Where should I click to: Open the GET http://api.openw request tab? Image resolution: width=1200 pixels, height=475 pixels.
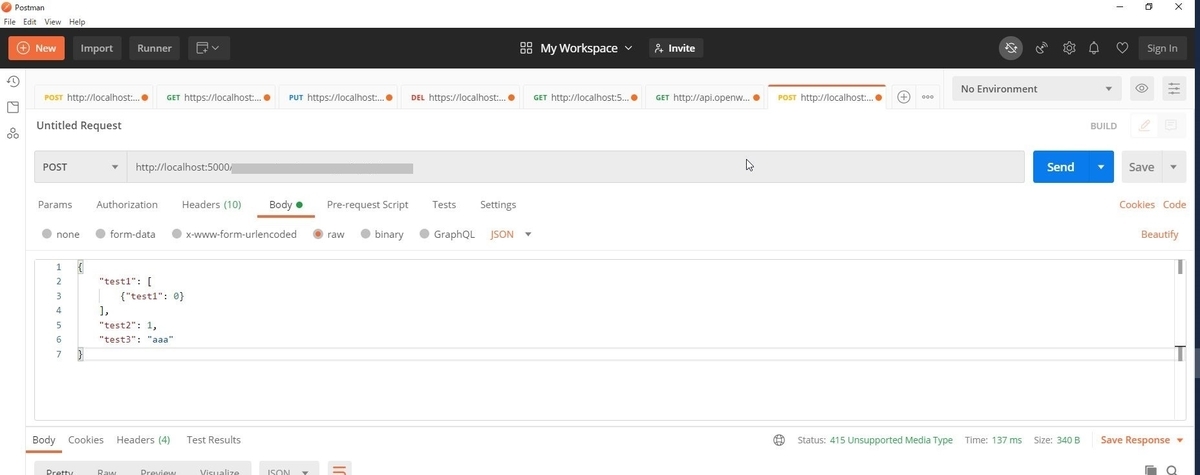(x=707, y=98)
